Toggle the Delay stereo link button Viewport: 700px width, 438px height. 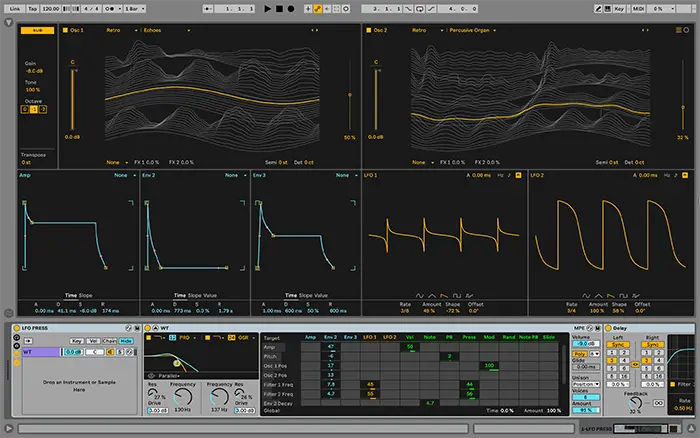point(635,364)
